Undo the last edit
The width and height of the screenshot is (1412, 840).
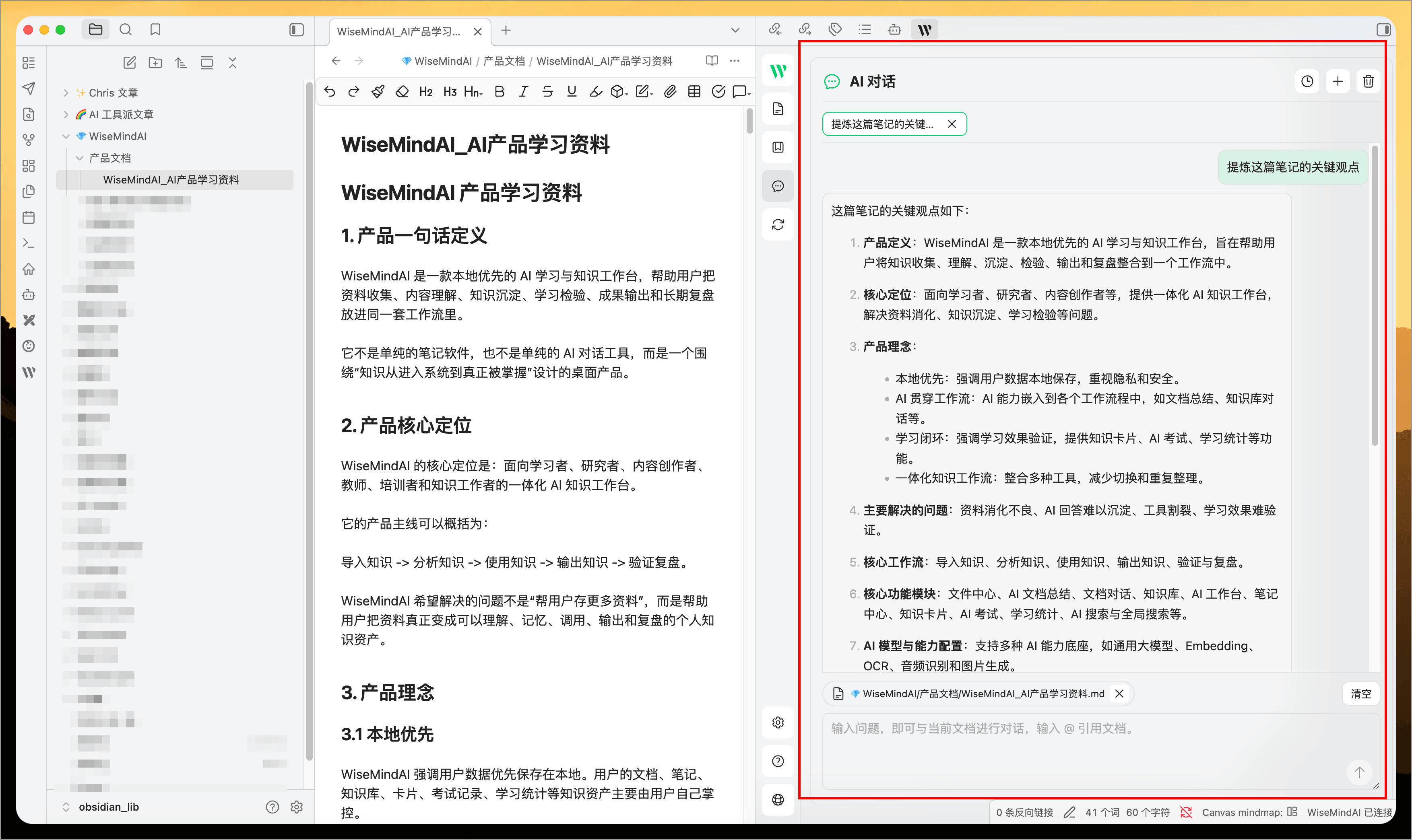pos(330,91)
